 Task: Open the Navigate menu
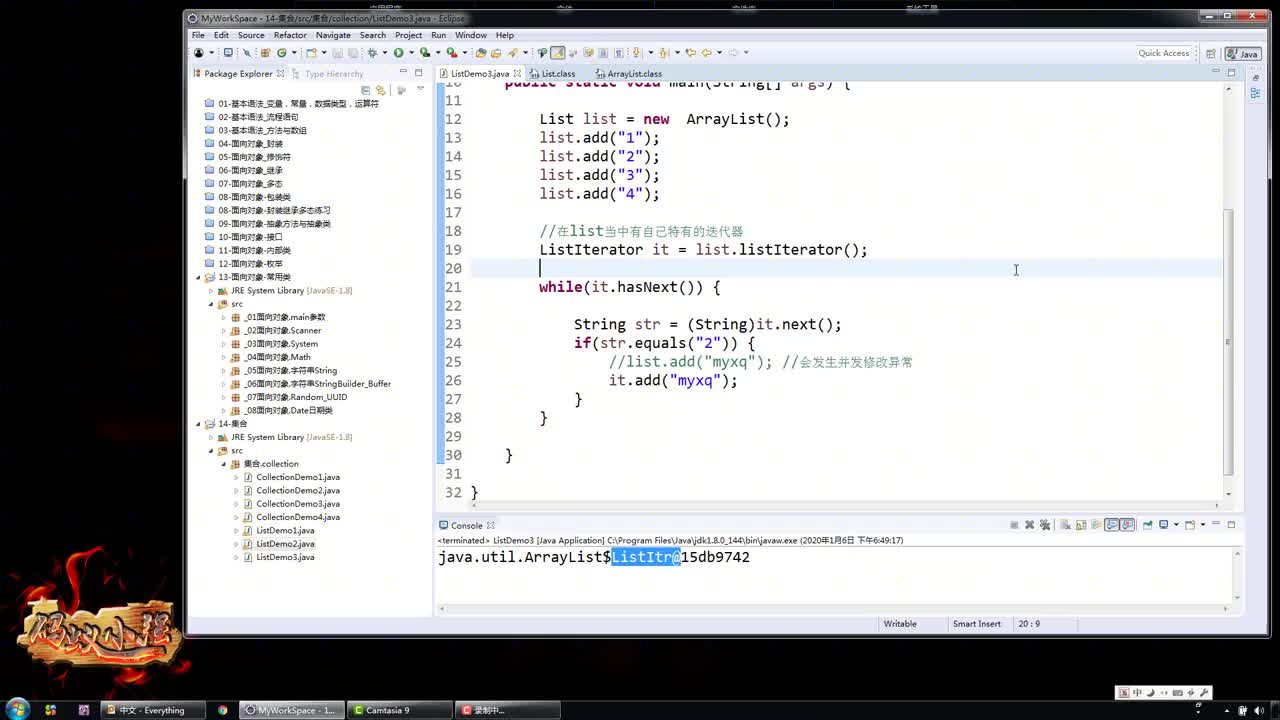[333, 35]
